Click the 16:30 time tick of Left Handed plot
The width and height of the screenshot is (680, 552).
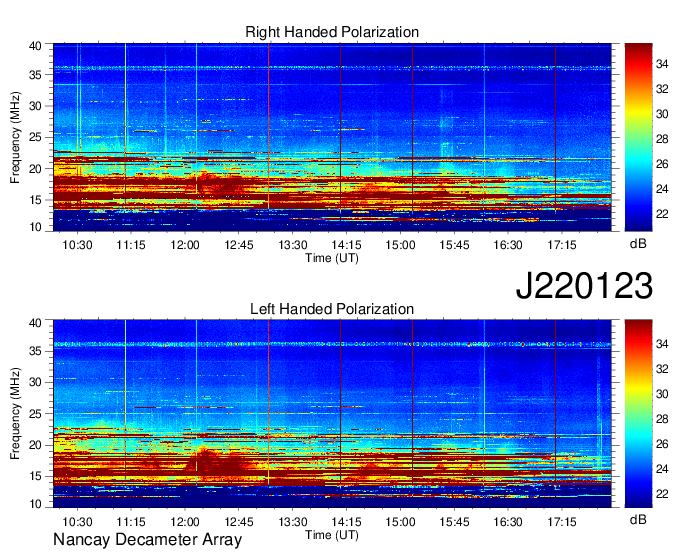pos(508,522)
